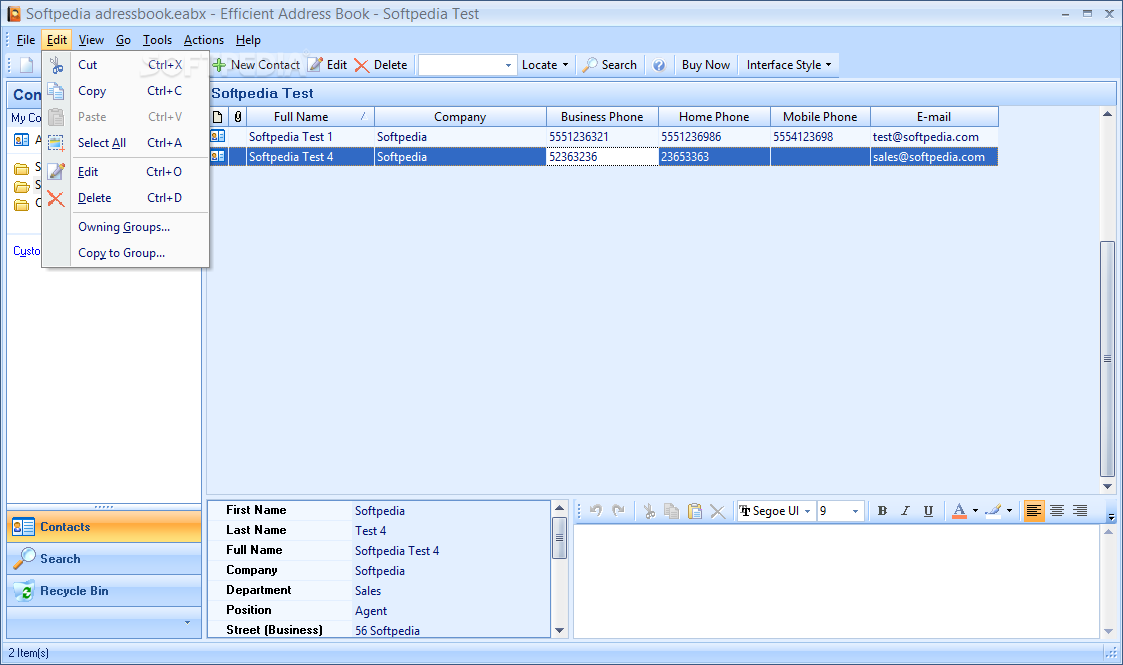Click the Copy pages icon in Edit menu
Screen dimensions: 1123x665
point(56,91)
